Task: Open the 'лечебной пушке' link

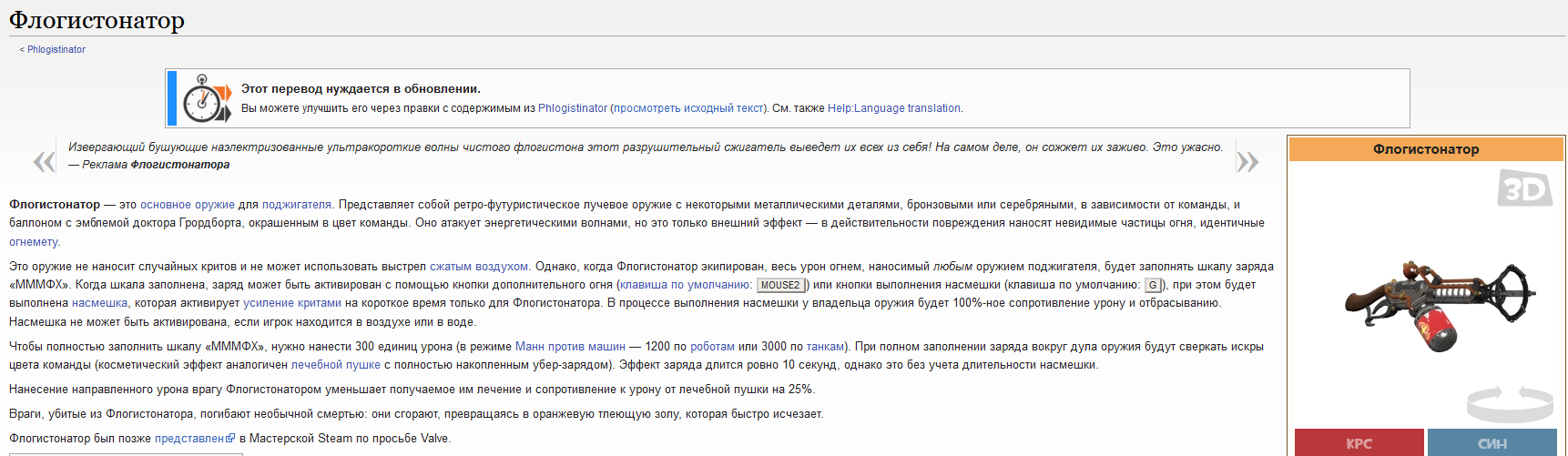Action: tap(336, 365)
